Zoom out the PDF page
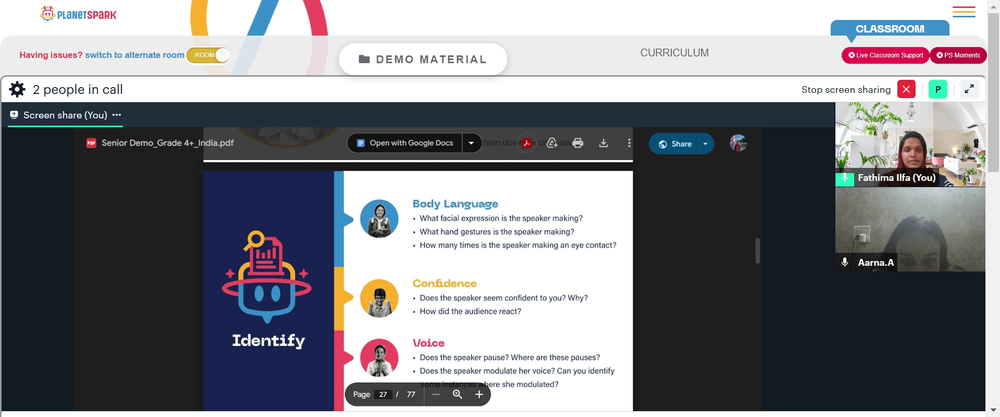Image resolution: width=1000 pixels, height=417 pixels. 436,394
